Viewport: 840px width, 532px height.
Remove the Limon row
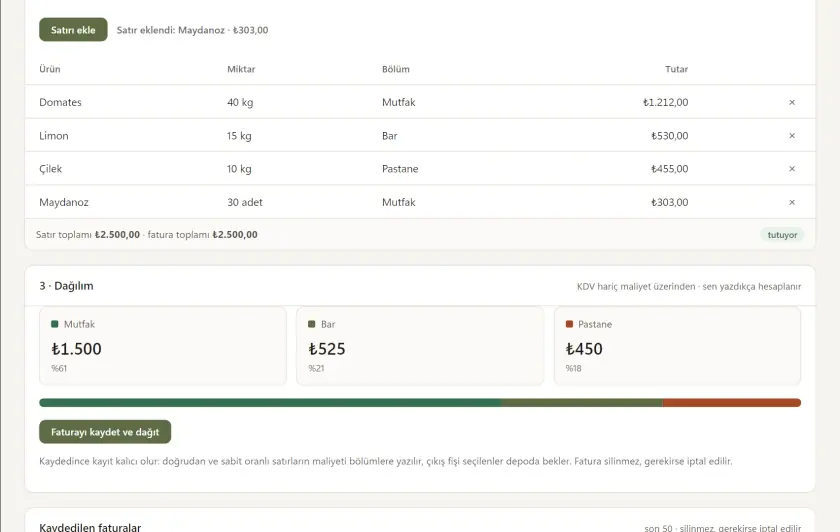coord(792,136)
